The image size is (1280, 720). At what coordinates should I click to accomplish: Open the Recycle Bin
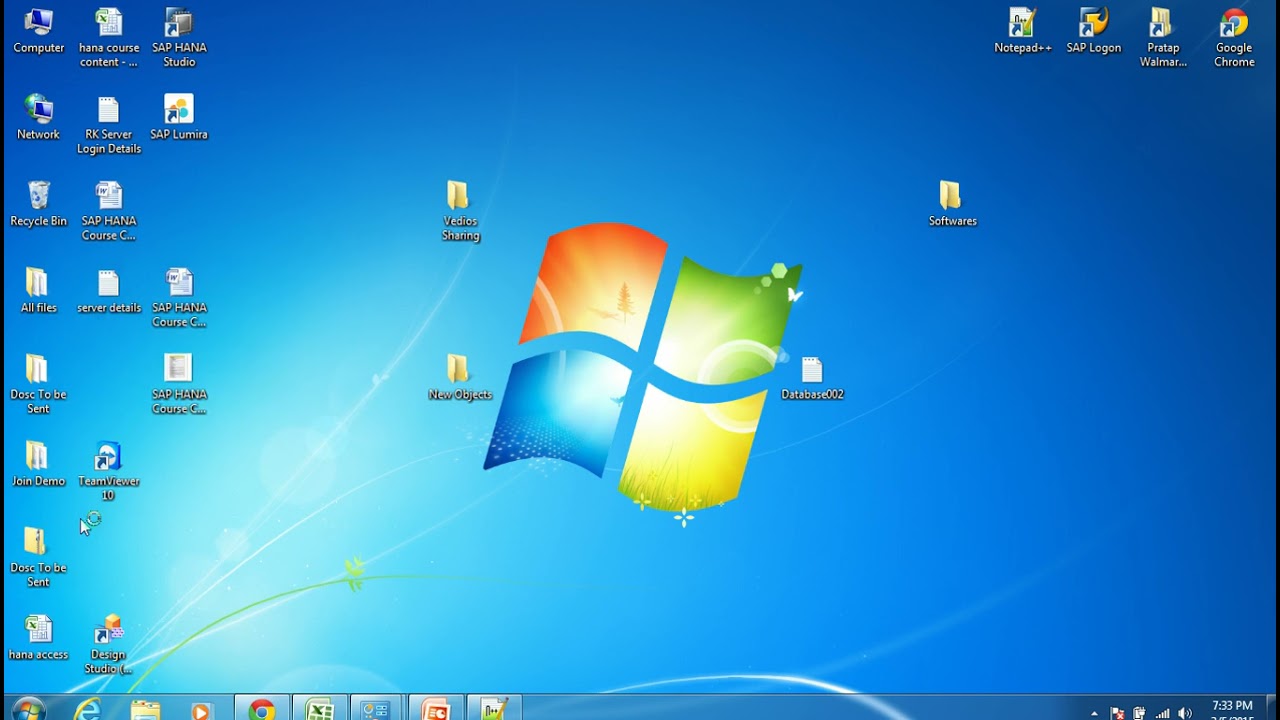(x=38, y=204)
